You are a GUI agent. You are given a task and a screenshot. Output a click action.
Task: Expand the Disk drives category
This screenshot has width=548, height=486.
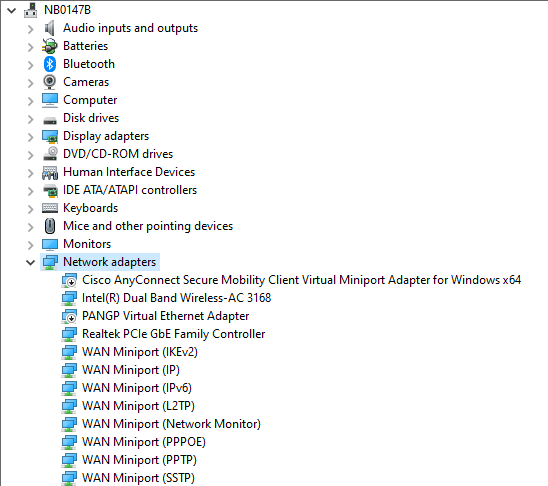coord(31,119)
